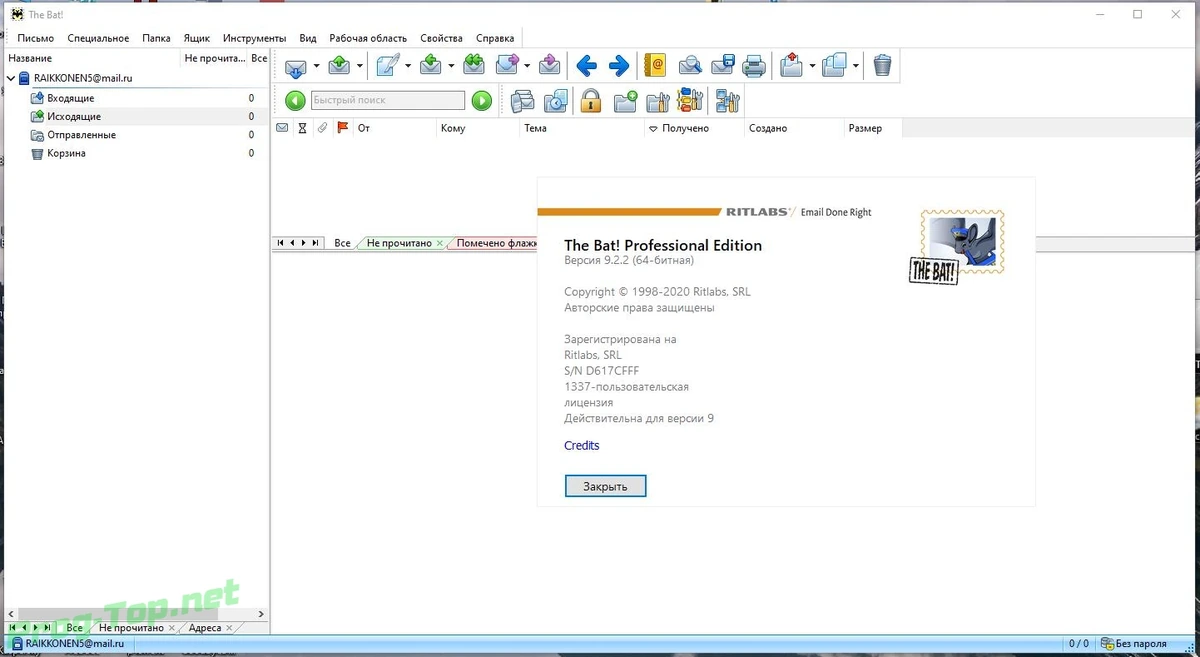Click the account properties network icon
Viewport: 1200px width, 657px height.
click(727, 101)
